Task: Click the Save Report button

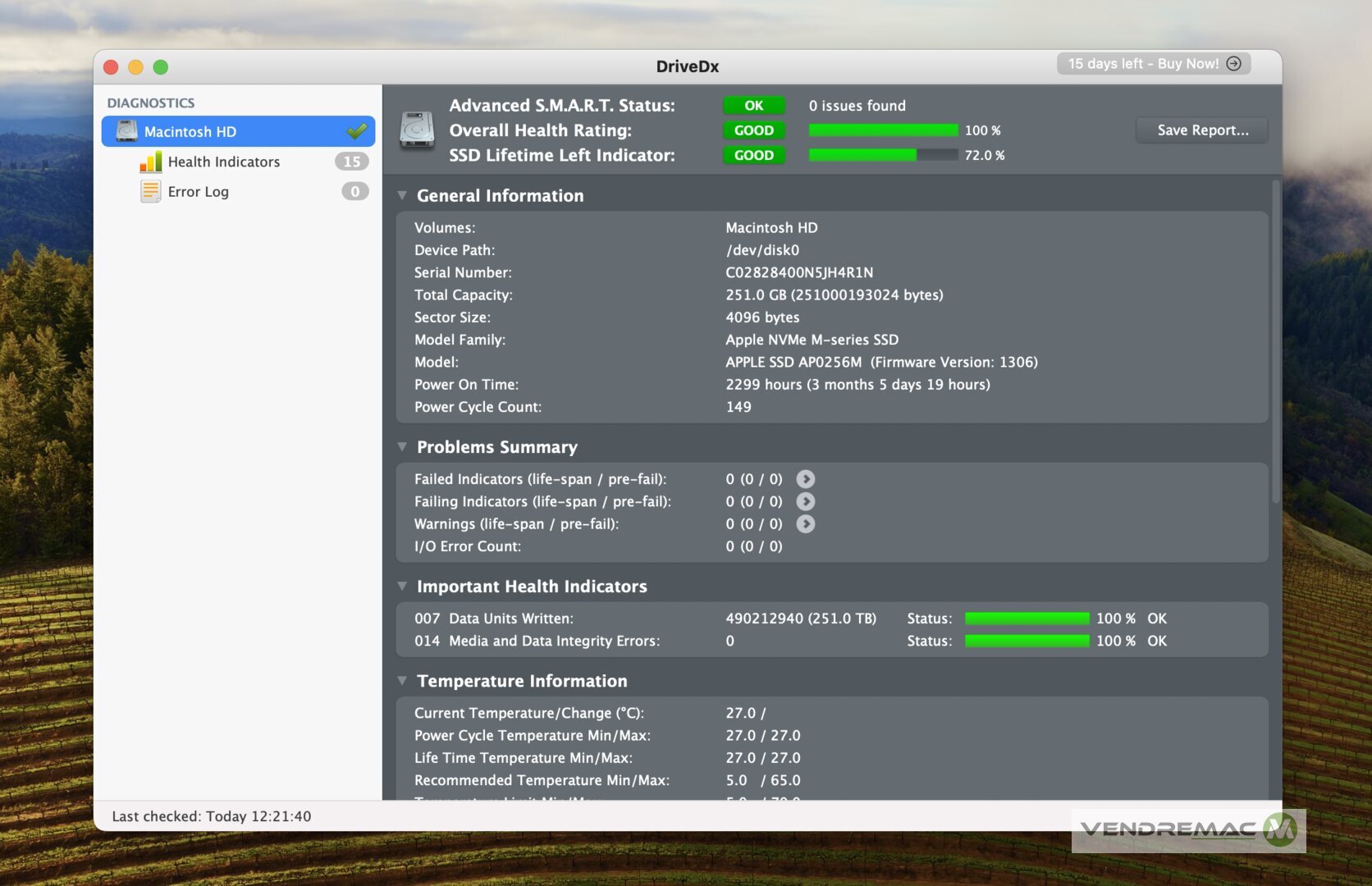Action: 1201,130
